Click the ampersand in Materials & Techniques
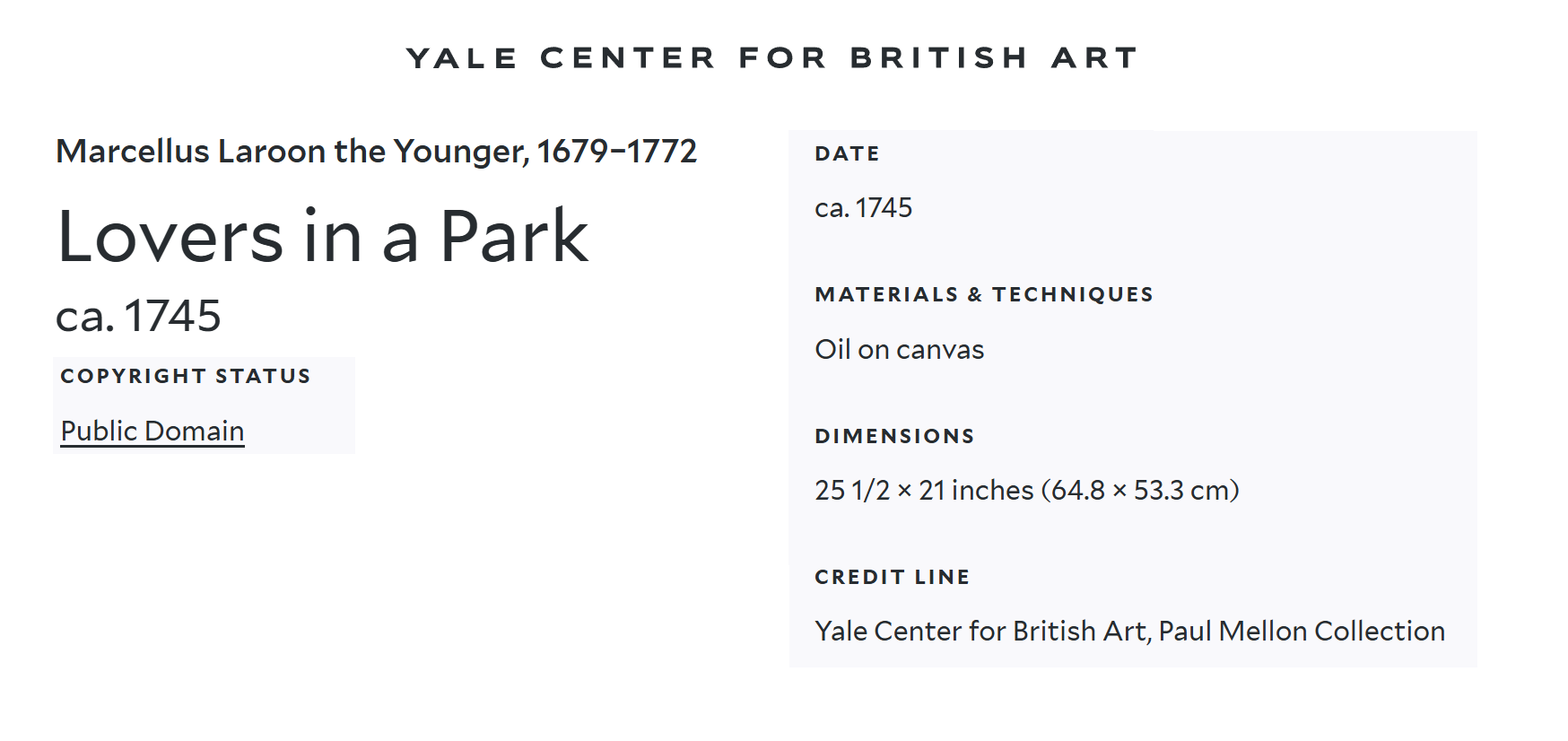 point(975,294)
